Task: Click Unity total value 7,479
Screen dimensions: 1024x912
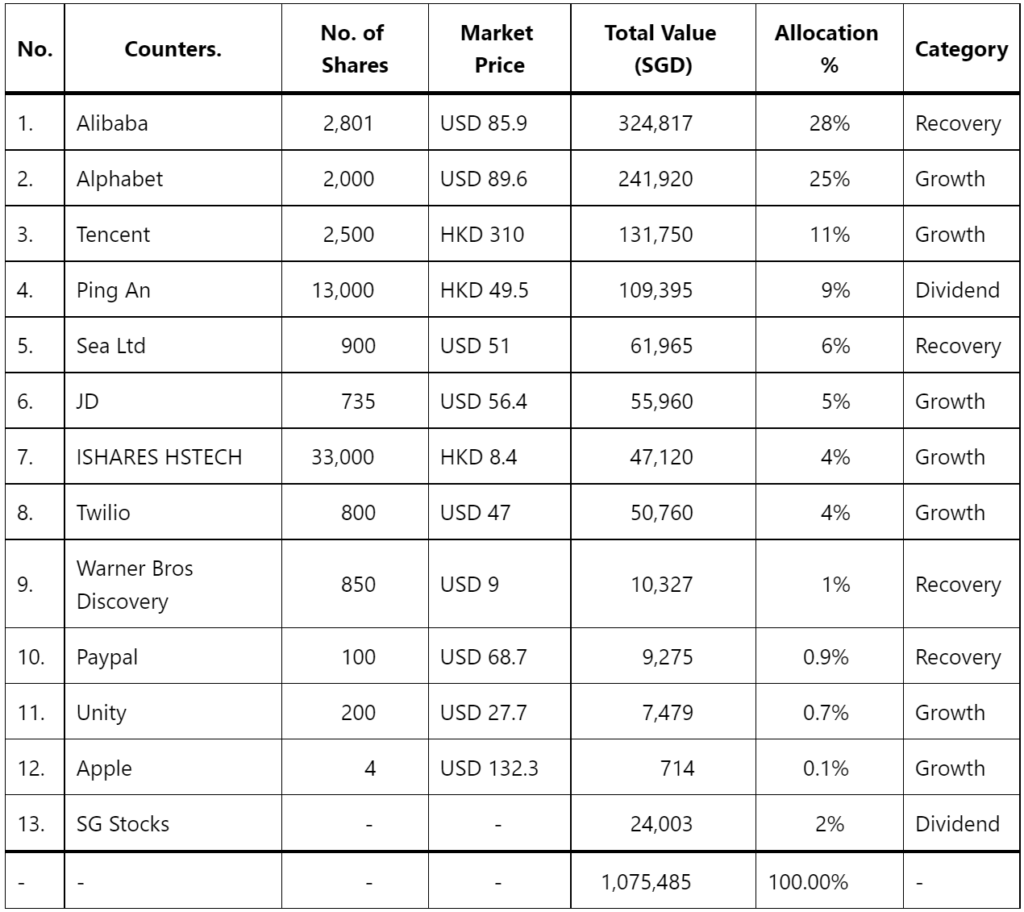Action: (667, 712)
